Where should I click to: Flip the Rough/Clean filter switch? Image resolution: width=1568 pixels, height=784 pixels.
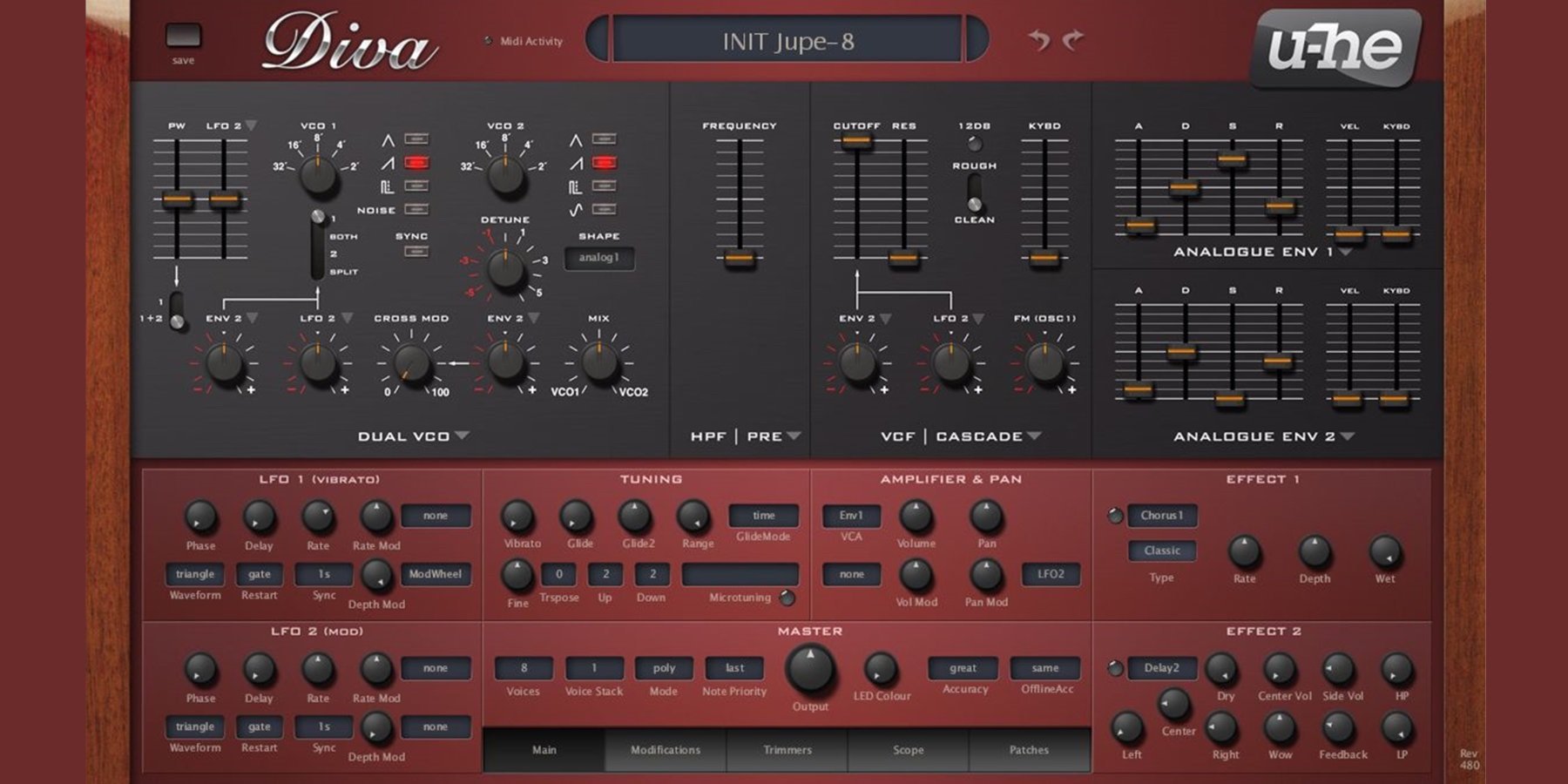[x=975, y=193]
